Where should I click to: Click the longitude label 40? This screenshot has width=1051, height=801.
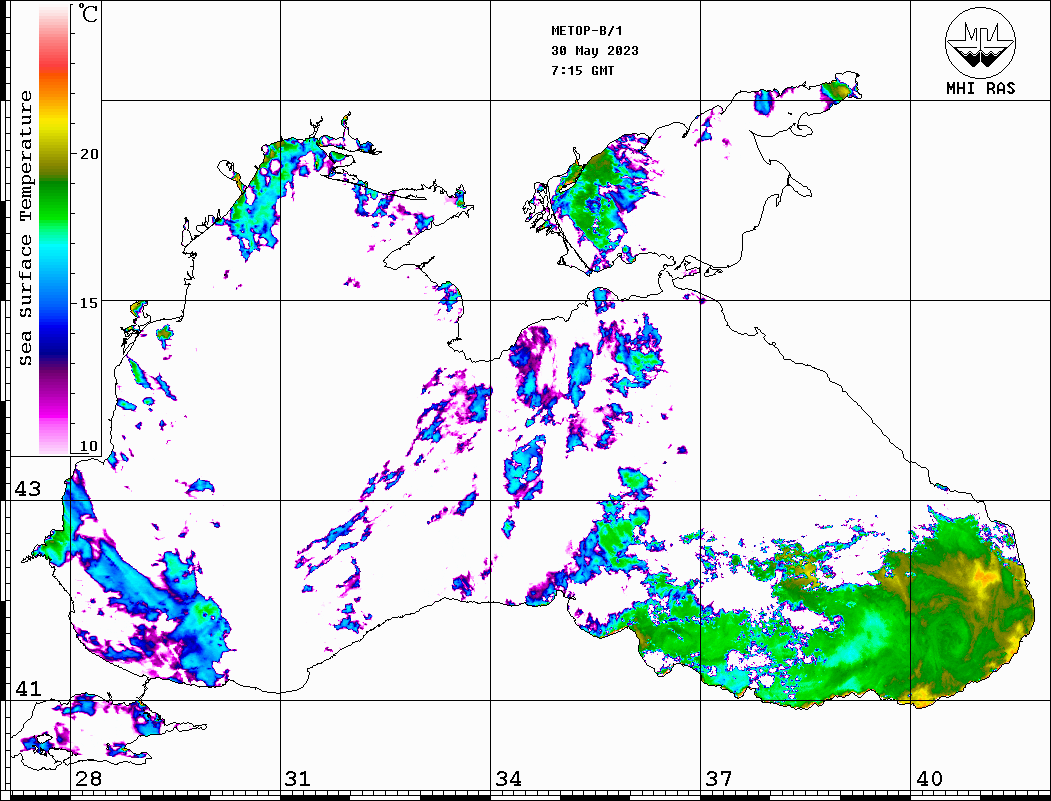tap(929, 779)
